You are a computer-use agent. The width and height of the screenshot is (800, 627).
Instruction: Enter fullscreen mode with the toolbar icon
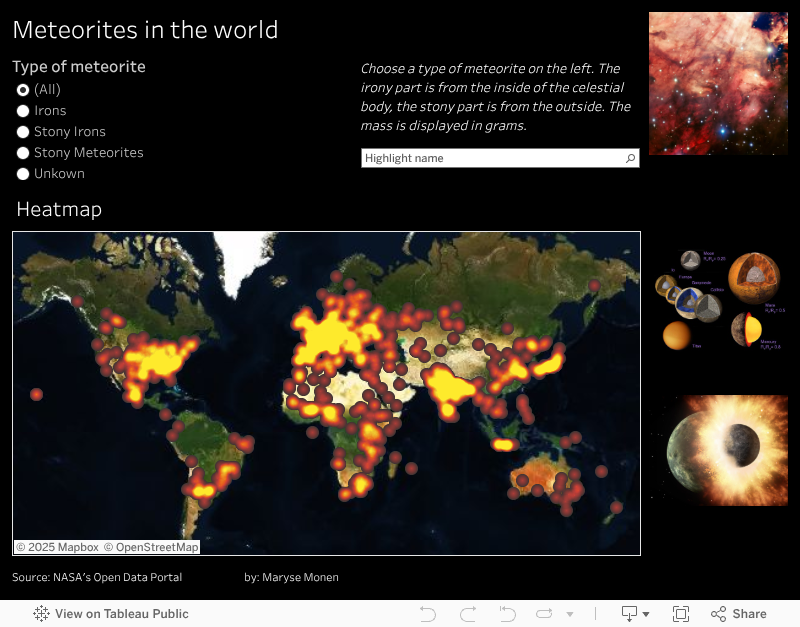(x=681, y=614)
